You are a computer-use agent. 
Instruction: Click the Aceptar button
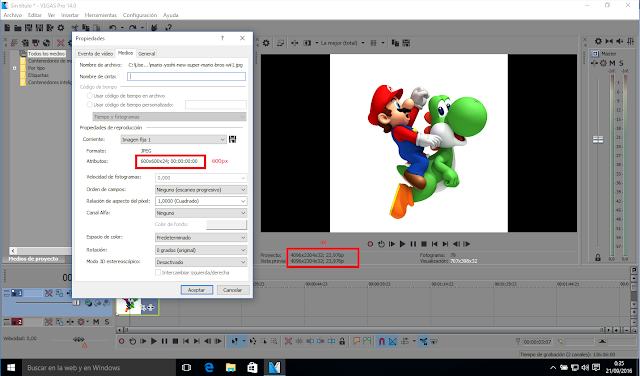click(x=197, y=289)
